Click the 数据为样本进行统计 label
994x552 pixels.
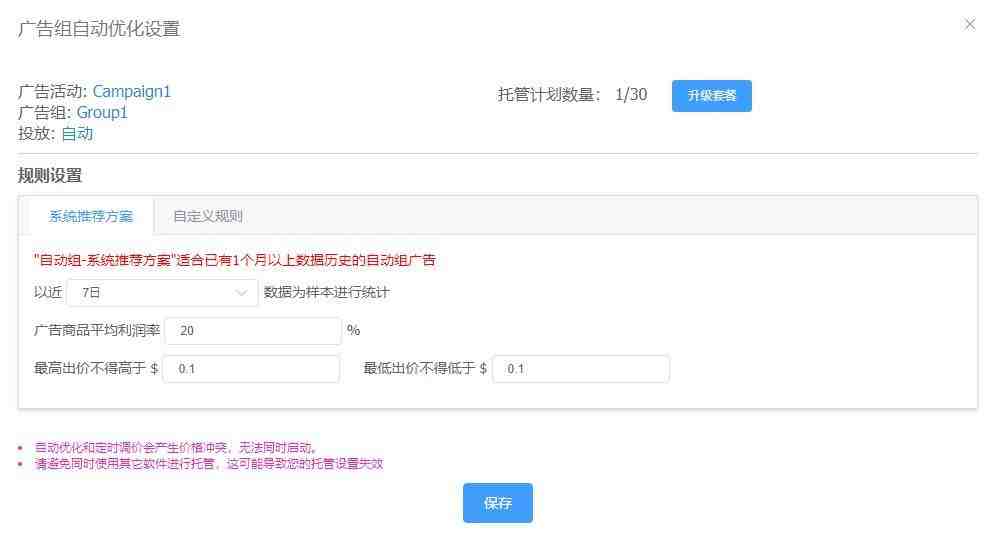pos(326,293)
